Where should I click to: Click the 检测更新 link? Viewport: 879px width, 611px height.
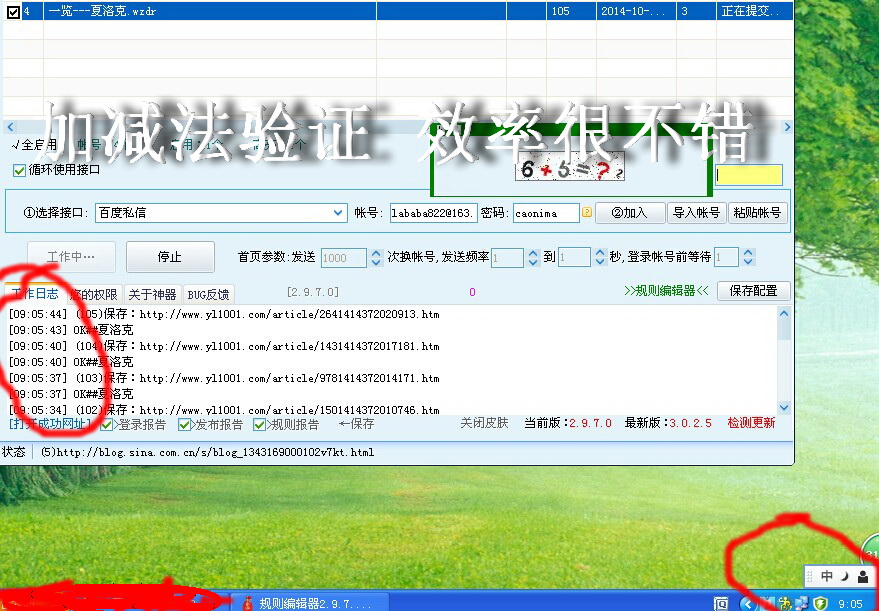pyautogui.click(x=750, y=423)
